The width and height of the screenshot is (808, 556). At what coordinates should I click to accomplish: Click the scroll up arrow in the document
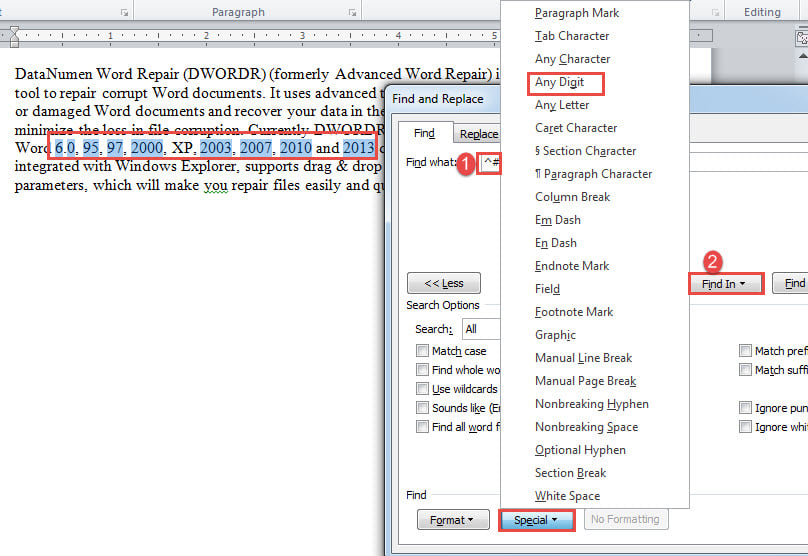[802, 55]
